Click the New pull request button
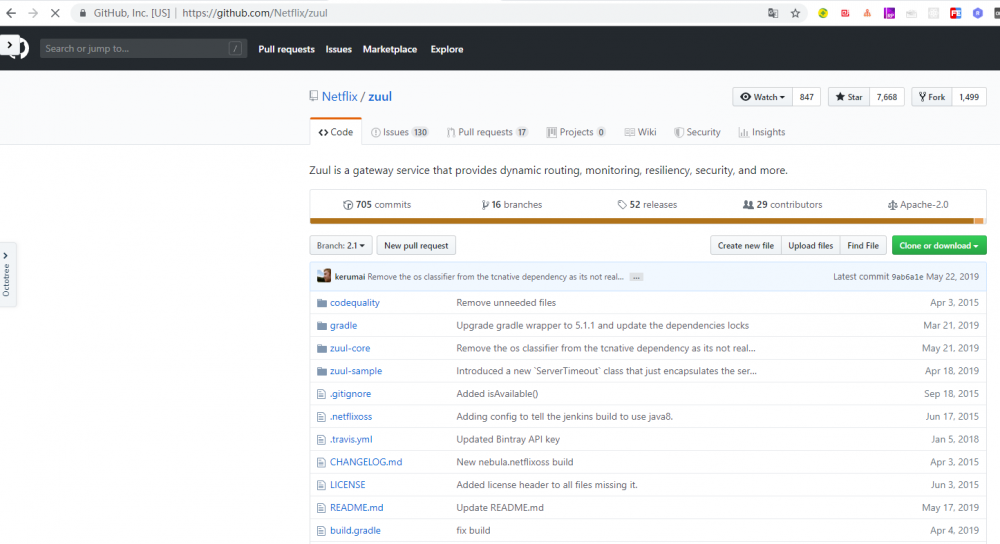The height and width of the screenshot is (544, 1000). (x=417, y=245)
